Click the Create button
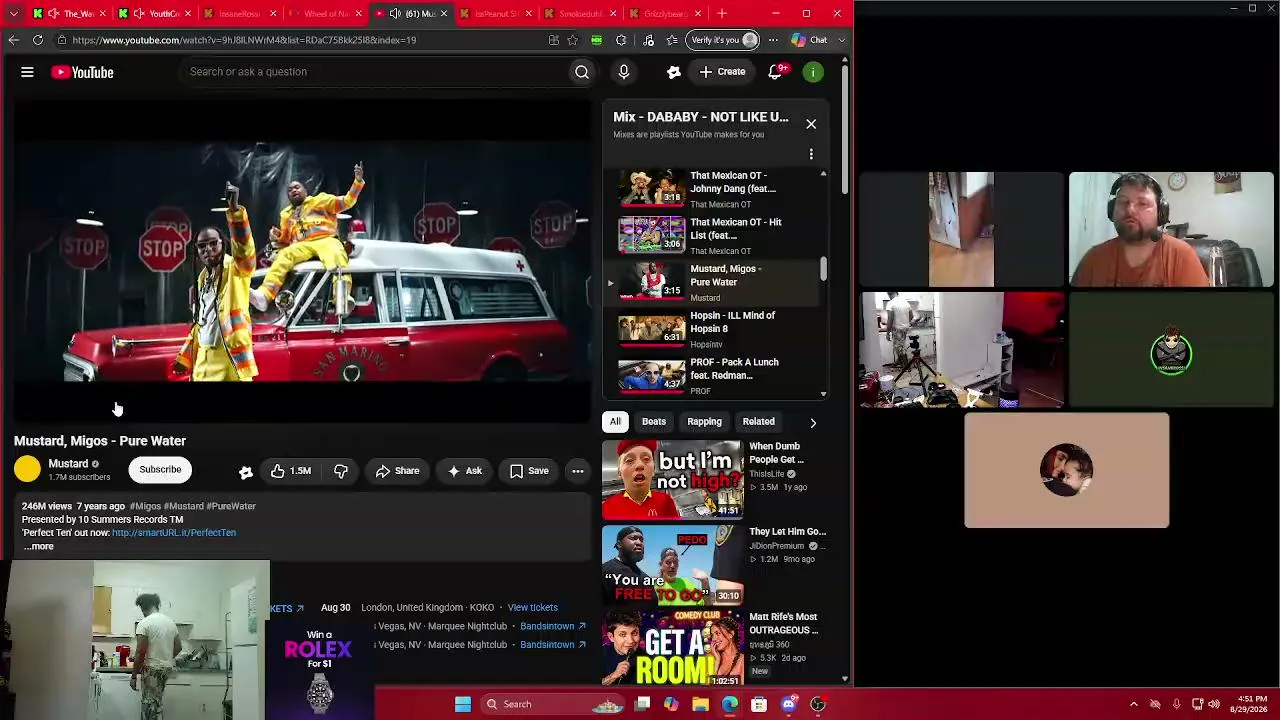Viewport: 1280px width, 720px height. (x=722, y=72)
